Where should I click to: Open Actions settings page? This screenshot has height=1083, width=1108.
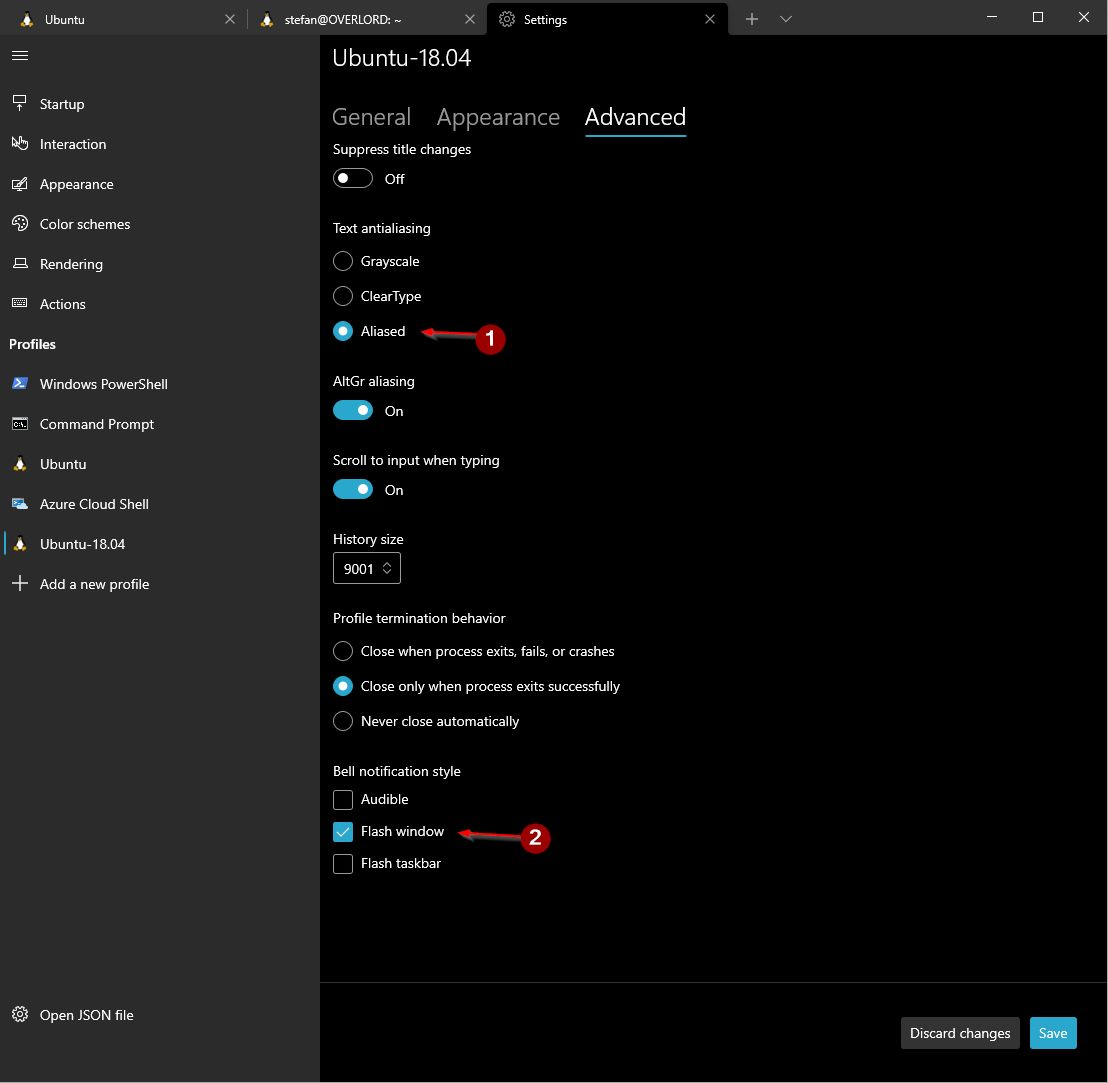tap(160, 304)
